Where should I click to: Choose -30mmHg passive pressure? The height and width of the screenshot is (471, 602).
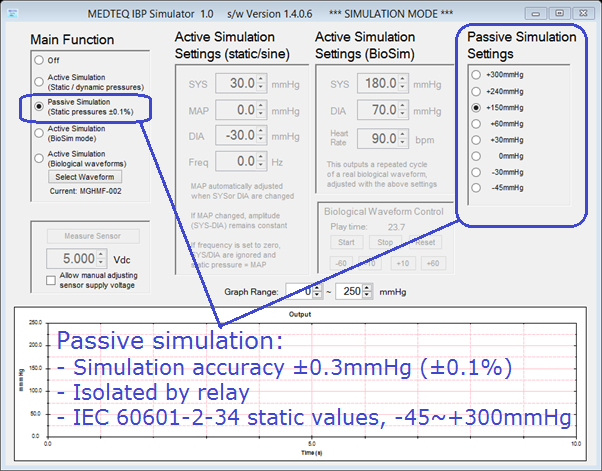coord(476,172)
